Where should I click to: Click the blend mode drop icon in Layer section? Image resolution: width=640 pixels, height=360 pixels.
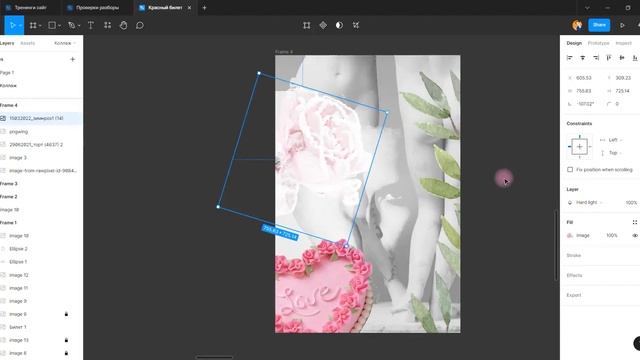click(570, 202)
